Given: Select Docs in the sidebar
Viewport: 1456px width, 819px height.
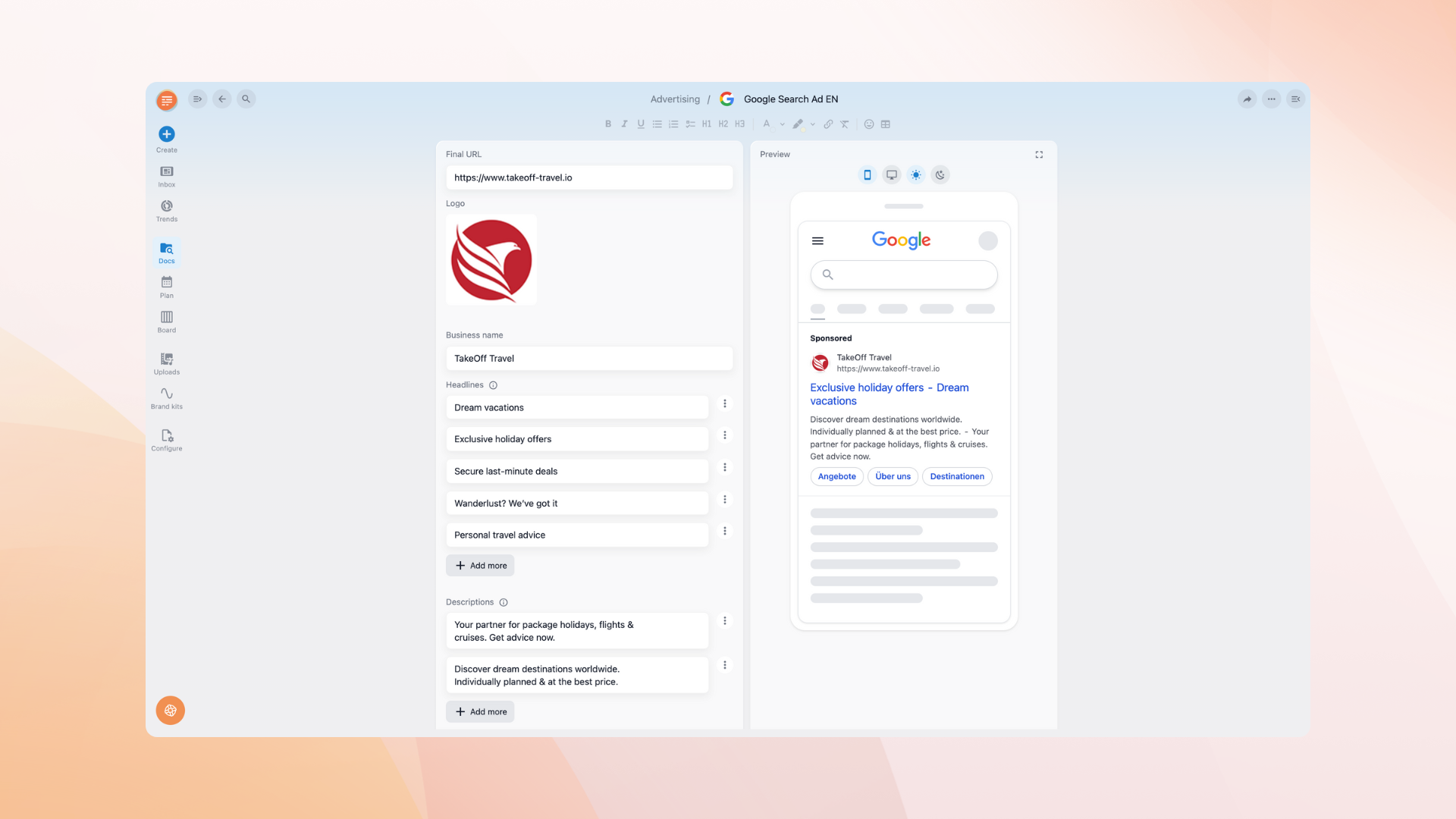Looking at the screenshot, I should tap(167, 253).
